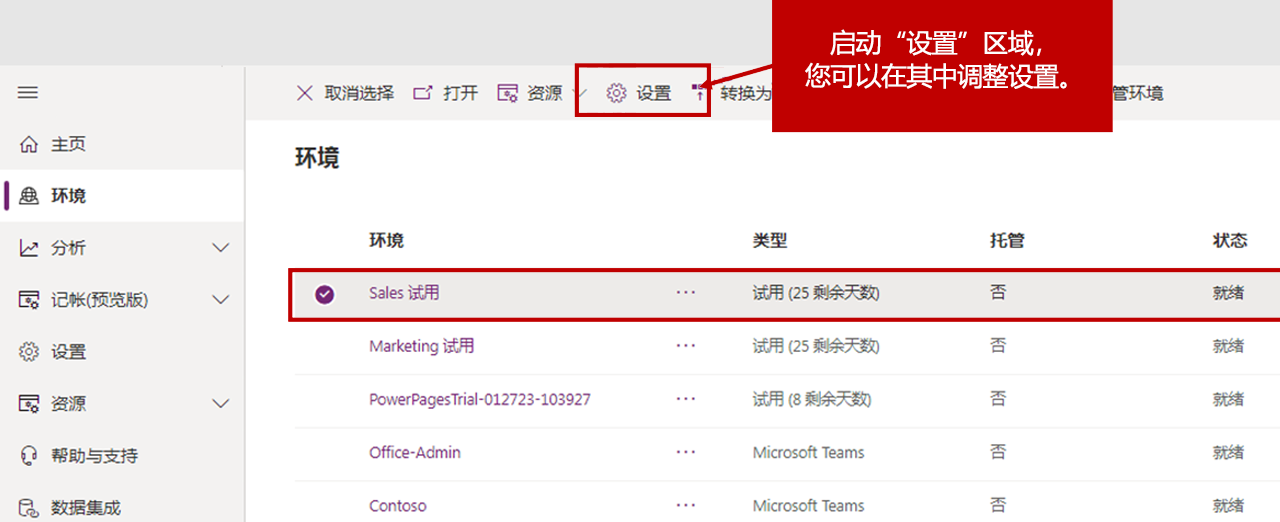
Task: Sort by the 状态 column header
Action: pyautogui.click(x=1230, y=240)
